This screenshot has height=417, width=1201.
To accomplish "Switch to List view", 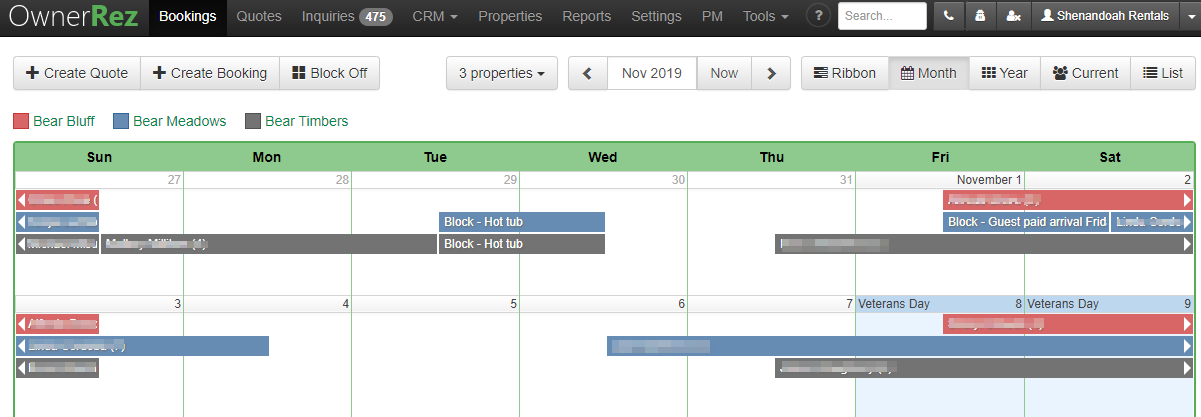I will point(1163,73).
